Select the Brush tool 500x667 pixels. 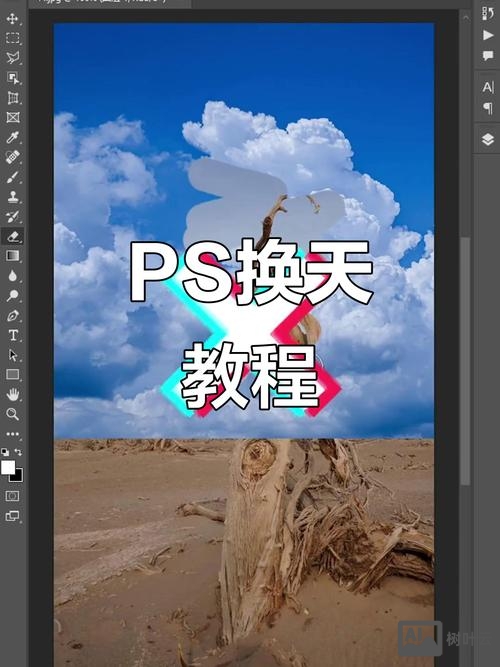12,177
